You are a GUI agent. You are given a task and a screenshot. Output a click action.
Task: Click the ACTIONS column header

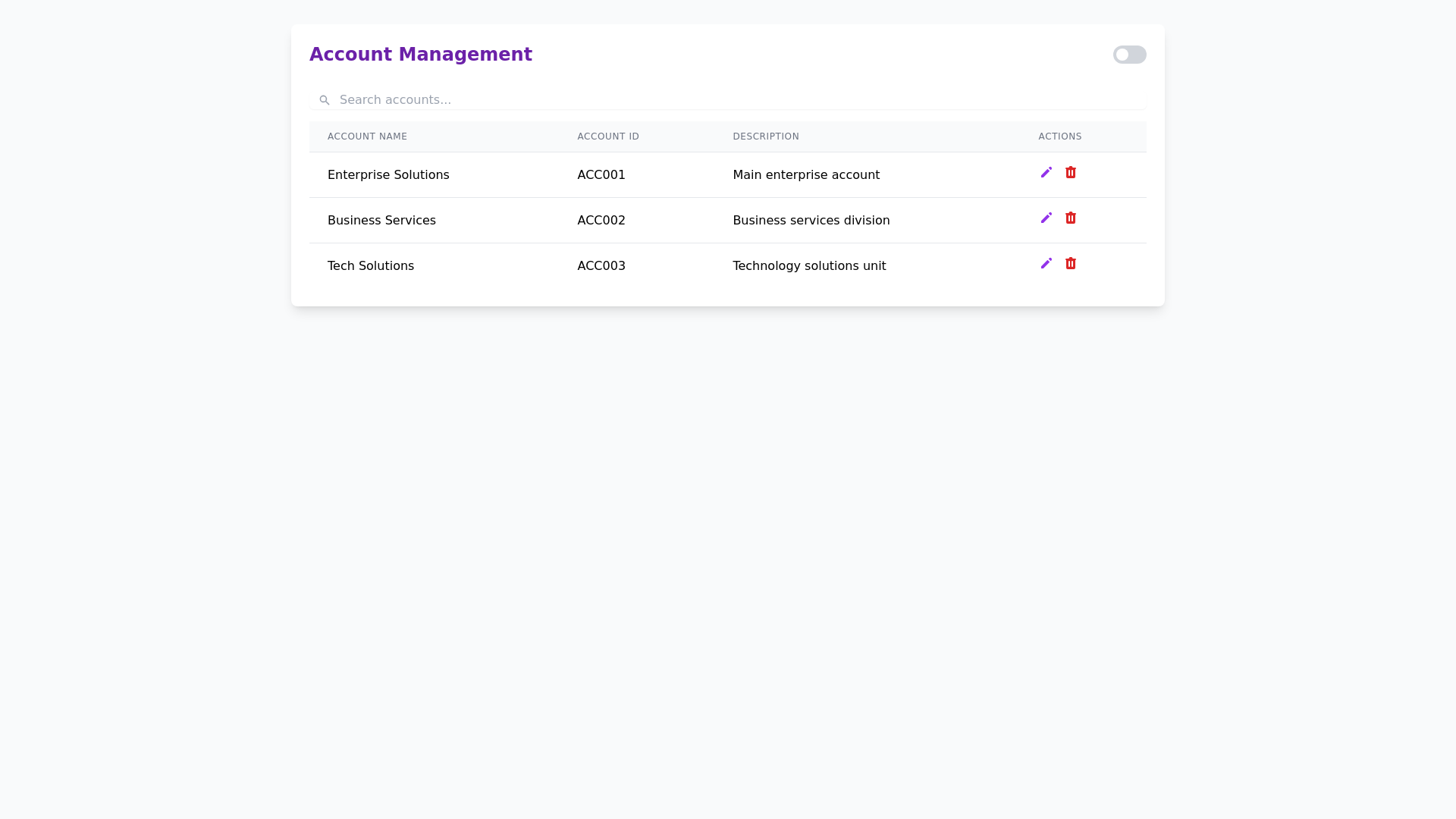click(1059, 136)
